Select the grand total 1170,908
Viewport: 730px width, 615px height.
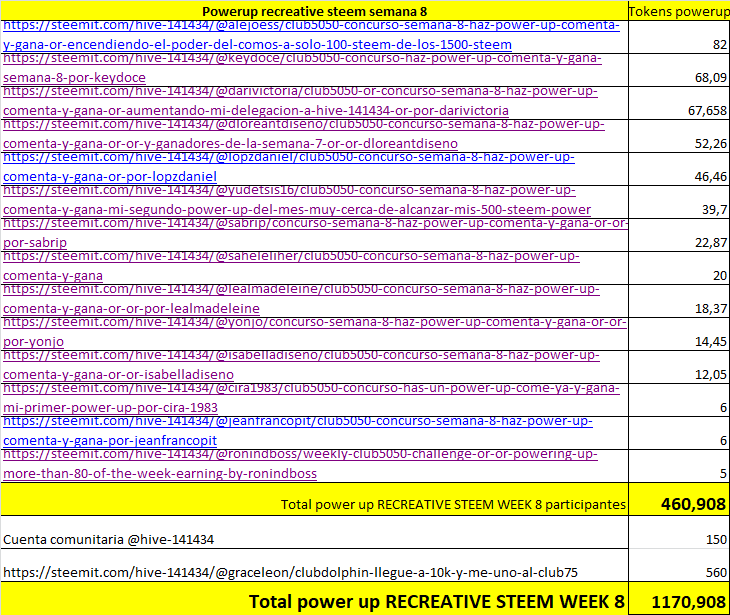679,599
